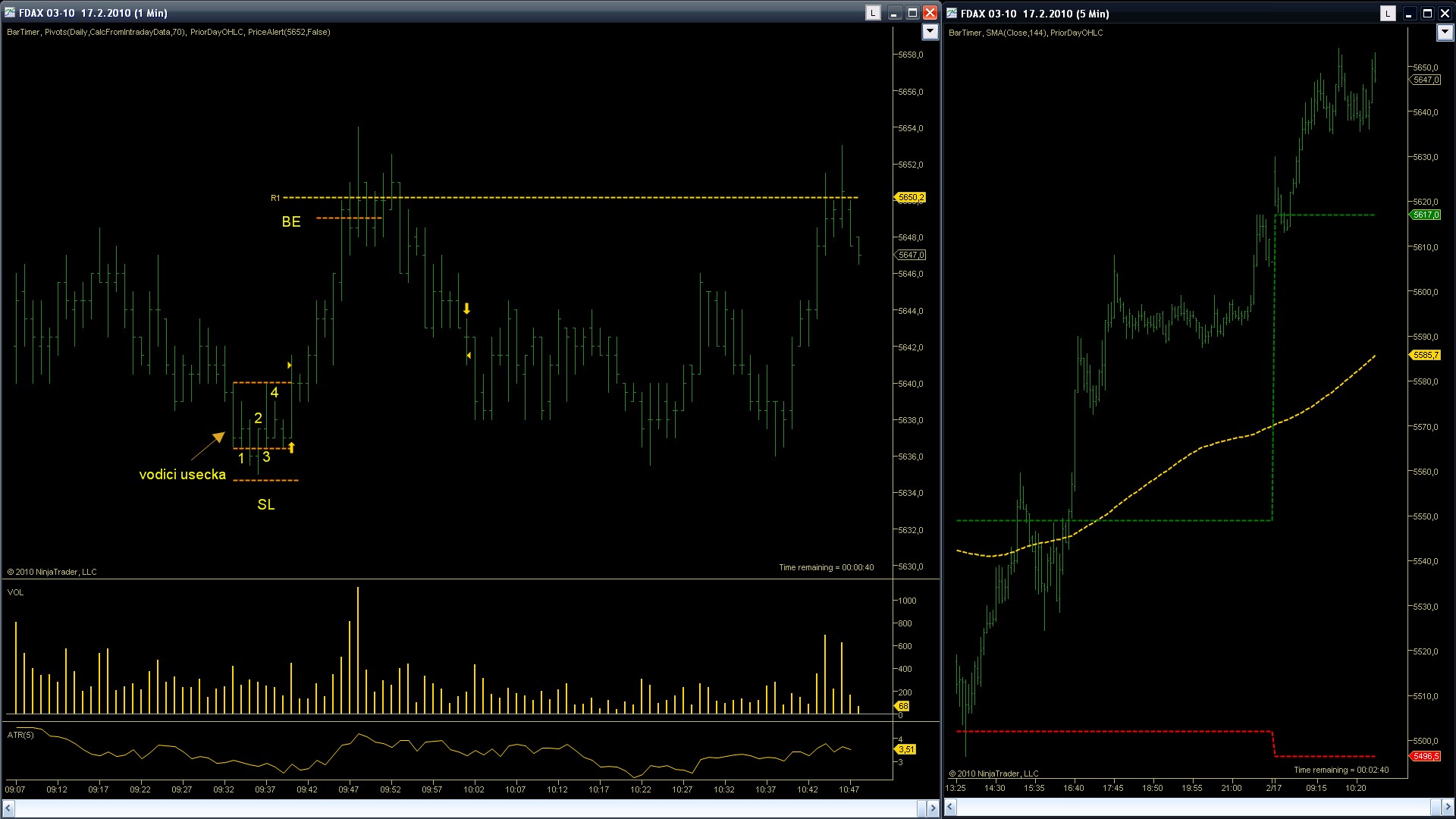Click the L link button in 1 Min chart window
1456x819 pixels.
873,13
